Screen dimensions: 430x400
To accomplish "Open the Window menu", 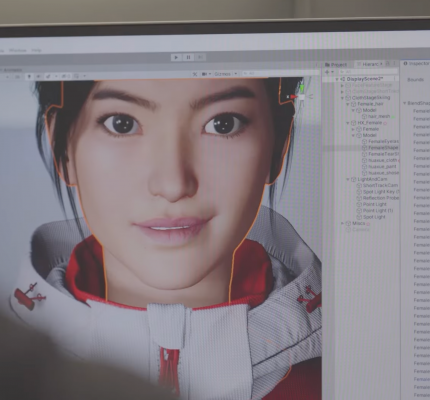I will click(x=17, y=50).
